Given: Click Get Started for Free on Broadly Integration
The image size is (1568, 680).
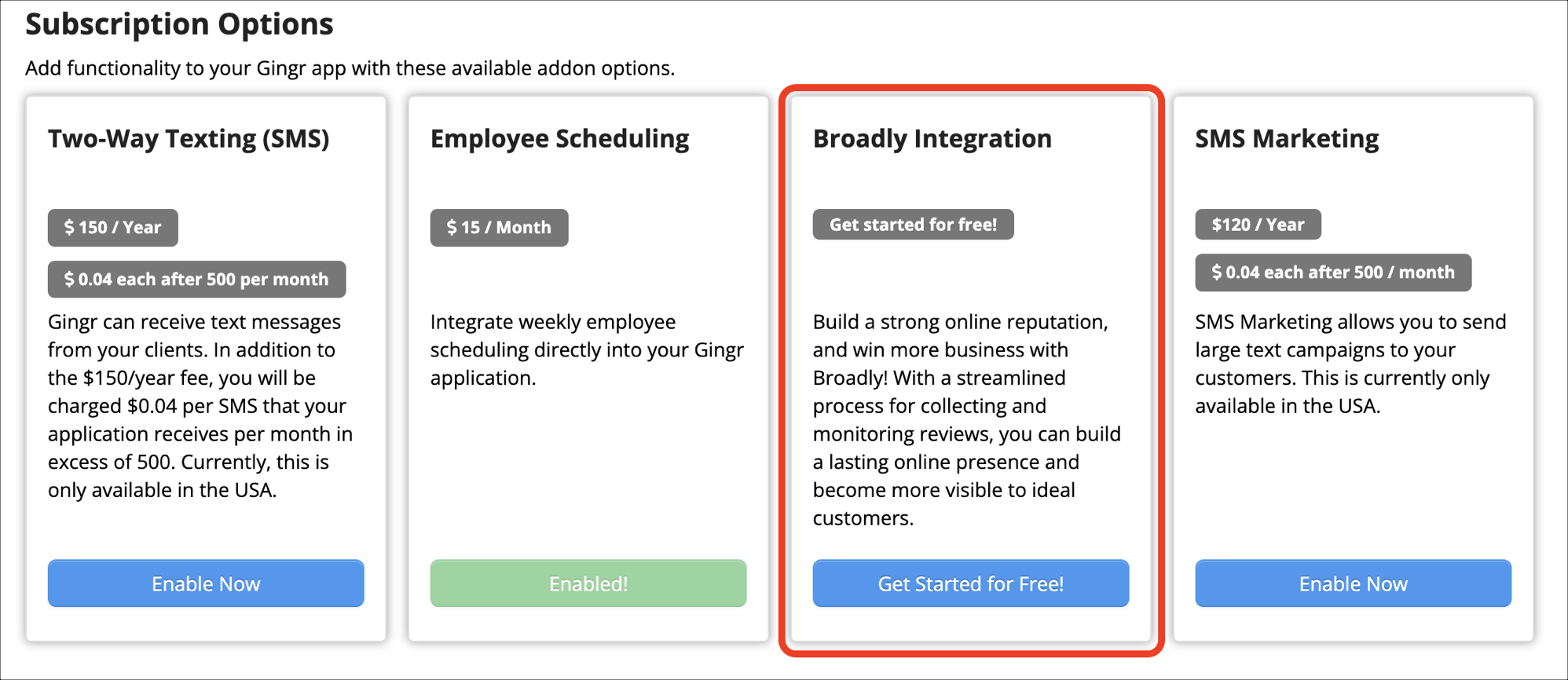Looking at the screenshot, I should 971,583.
